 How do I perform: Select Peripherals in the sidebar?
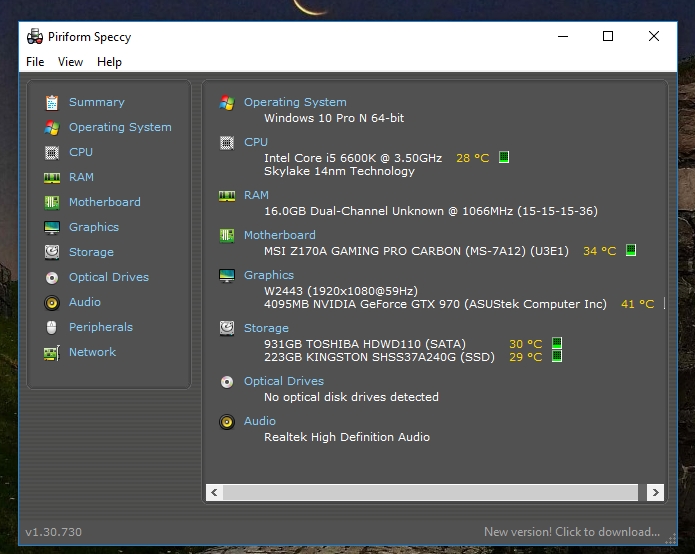click(x=101, y=328)
